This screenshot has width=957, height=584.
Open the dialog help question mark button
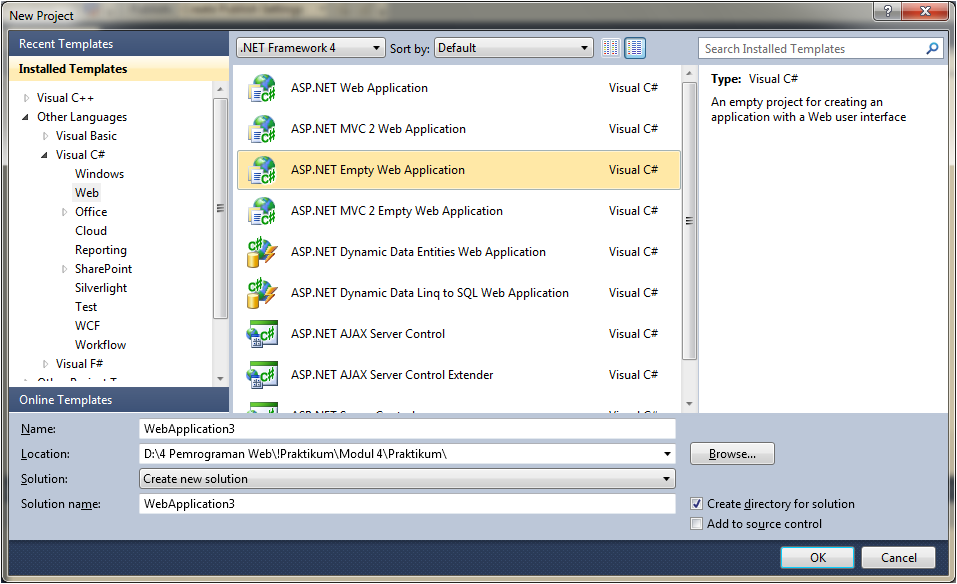click(887, 11)
